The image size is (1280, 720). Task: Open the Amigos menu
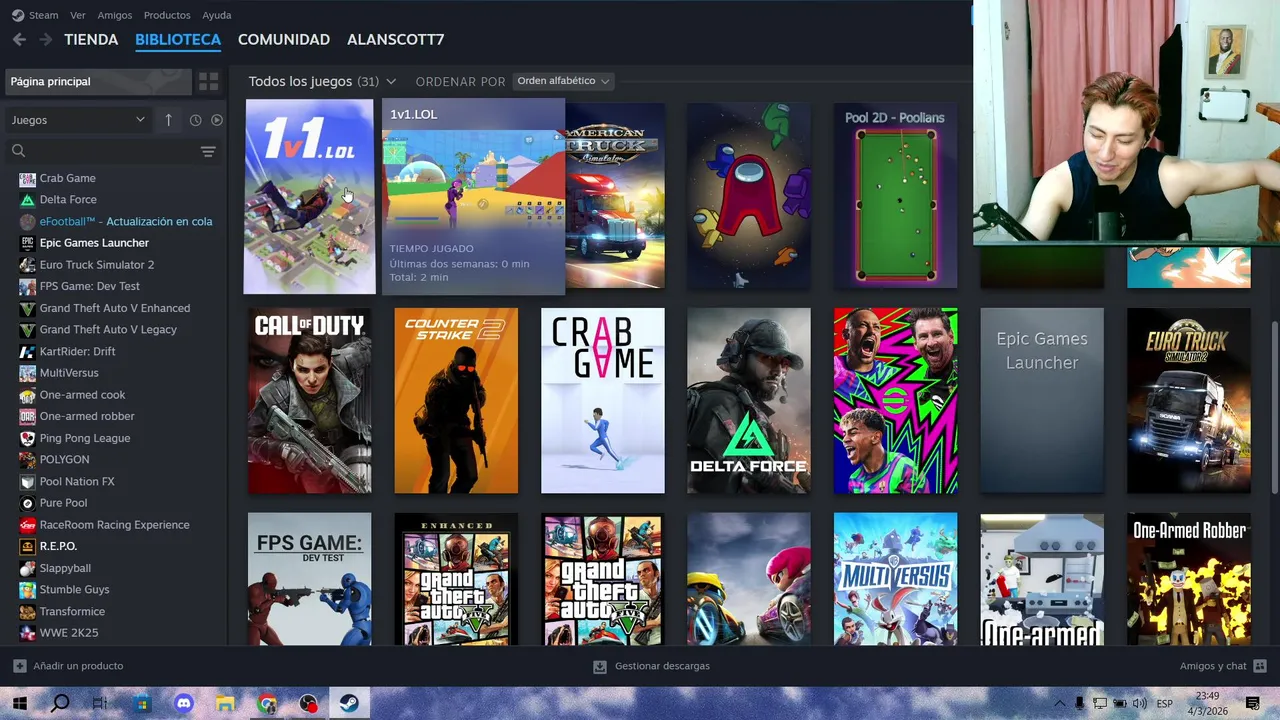(x=115, y=15)
